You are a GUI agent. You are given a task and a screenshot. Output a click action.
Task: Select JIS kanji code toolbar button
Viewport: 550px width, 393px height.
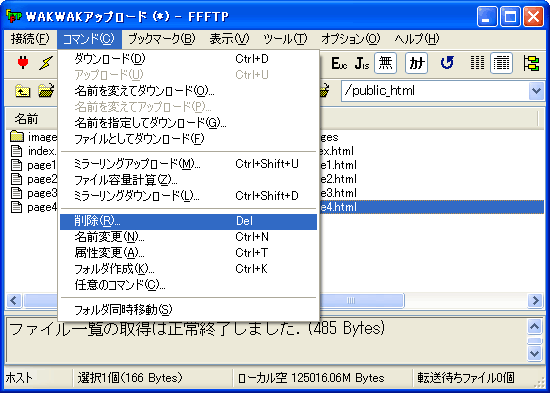click(x=362, y=64)
